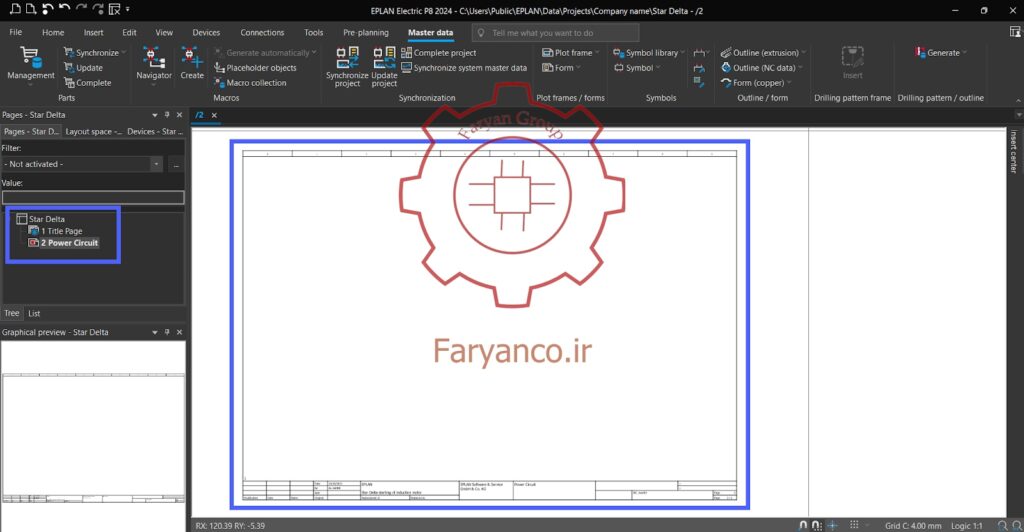
Task: Click the zoom magnifier icon in status bar
Action: click(1003, 525)
